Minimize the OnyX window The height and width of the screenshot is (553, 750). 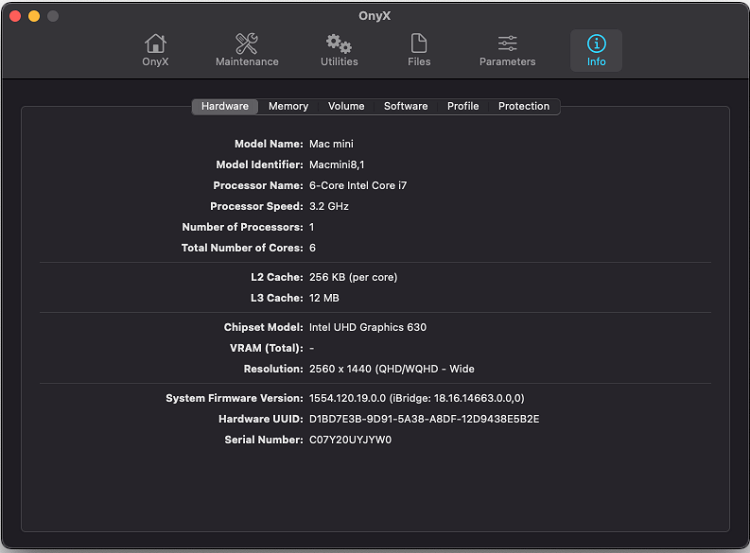[34, 16]
